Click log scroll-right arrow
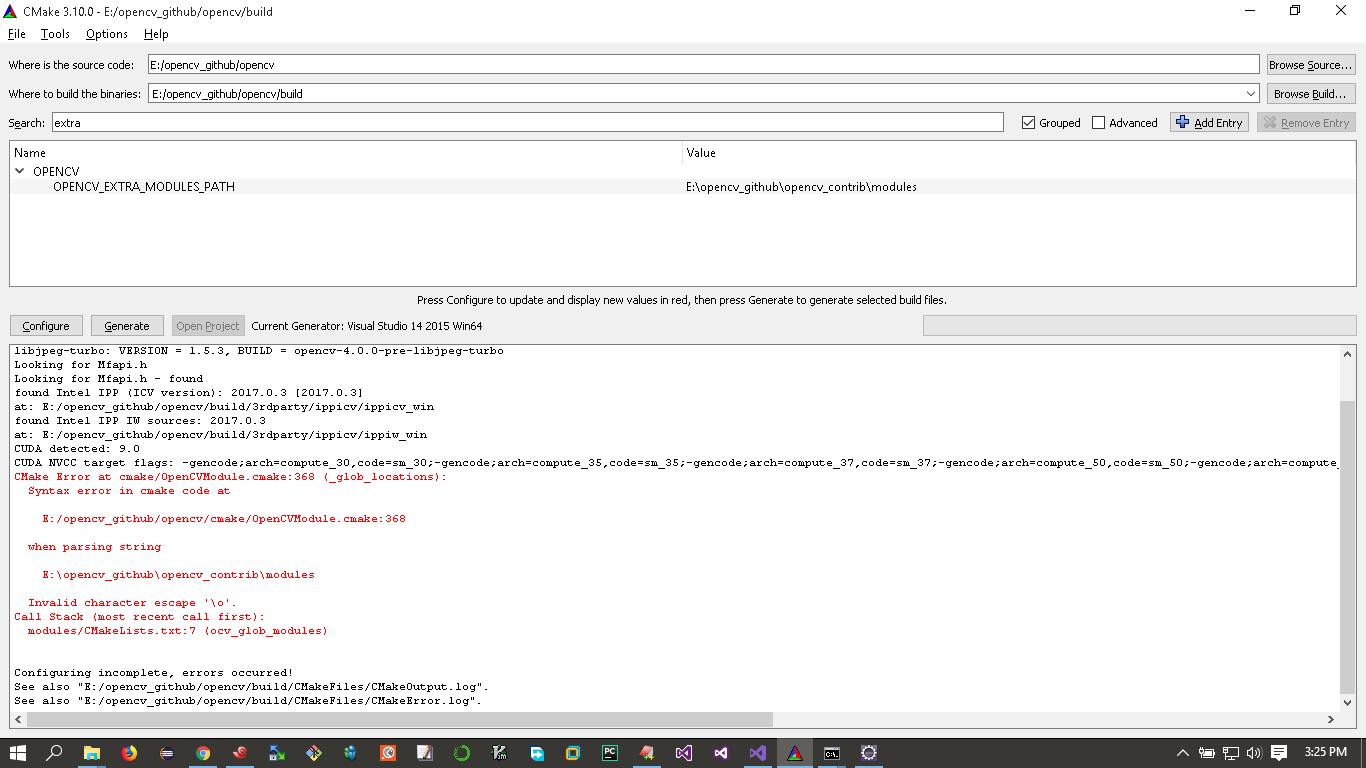Screen dimensions: 1366x768 (x=1331, y=719)
